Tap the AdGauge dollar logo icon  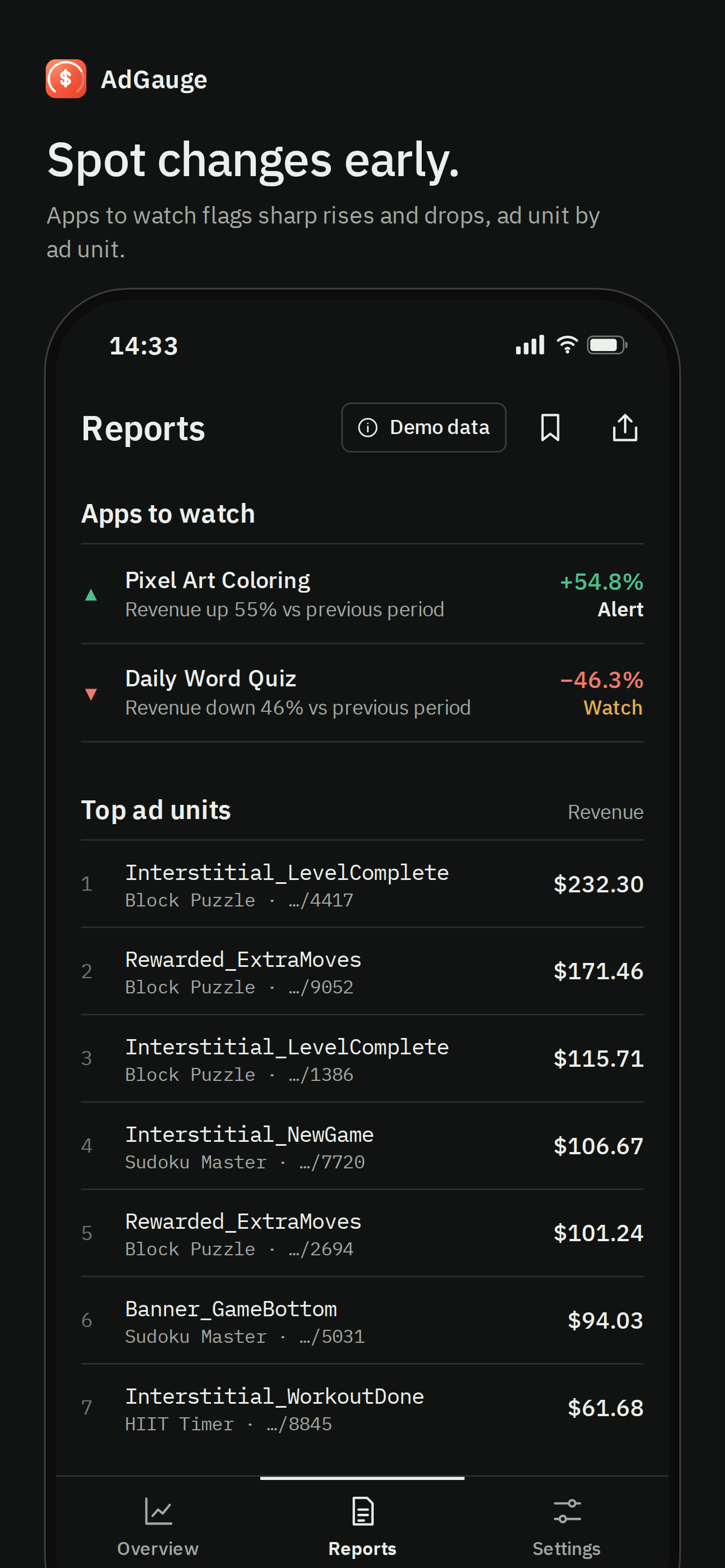(65, 78)
